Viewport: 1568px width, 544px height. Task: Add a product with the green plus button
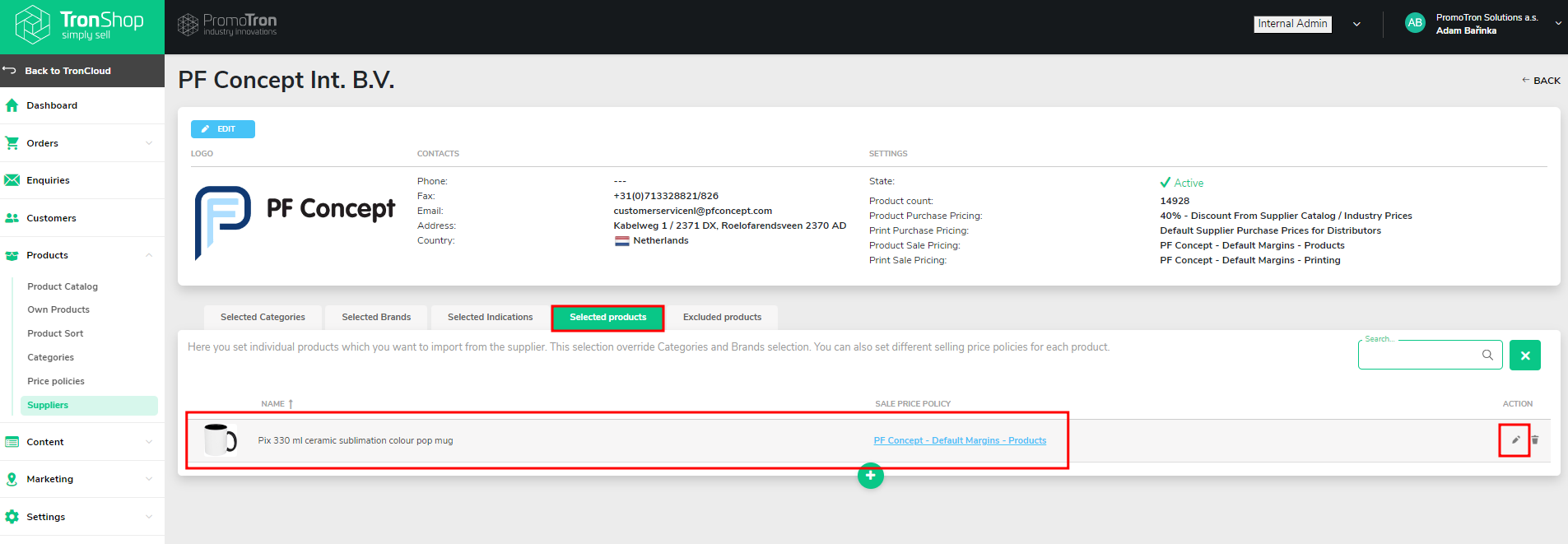click(x=871, y=476)
